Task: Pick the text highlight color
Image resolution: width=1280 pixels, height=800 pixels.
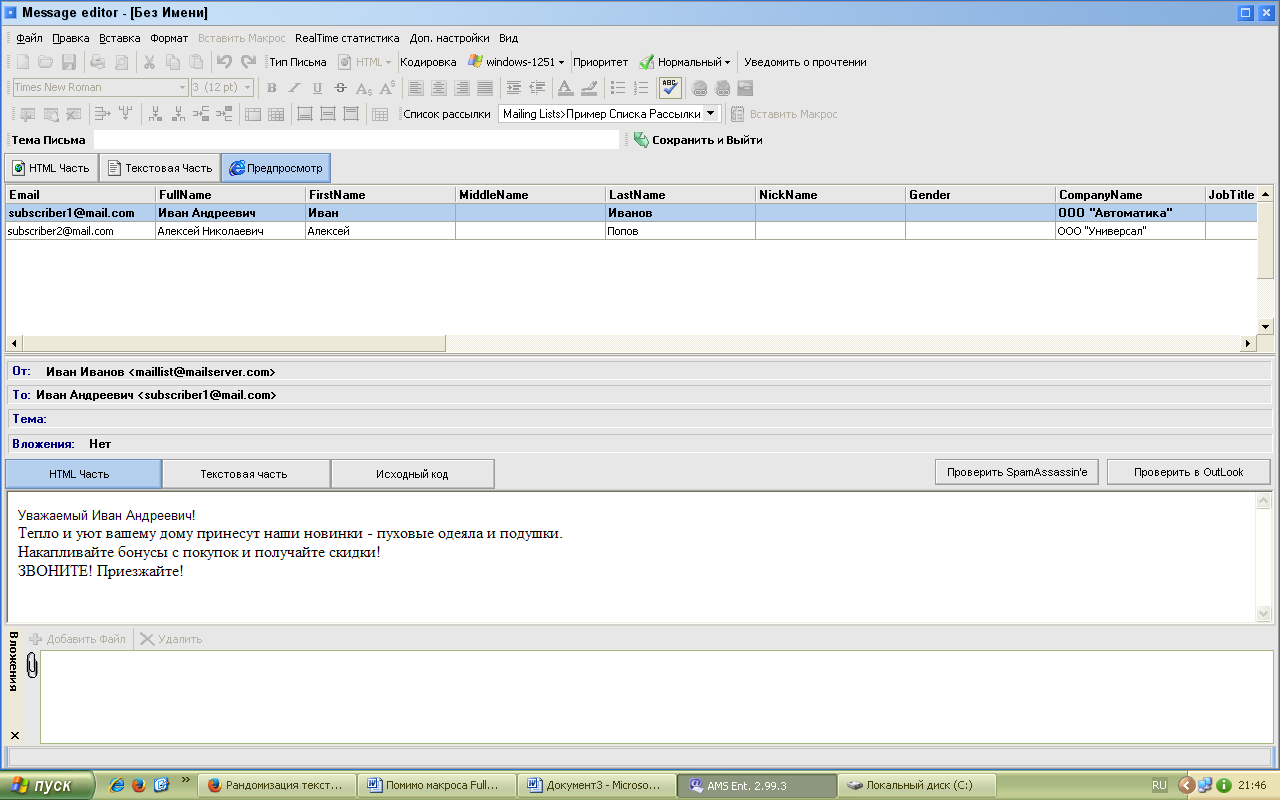Action: [589, 88]
